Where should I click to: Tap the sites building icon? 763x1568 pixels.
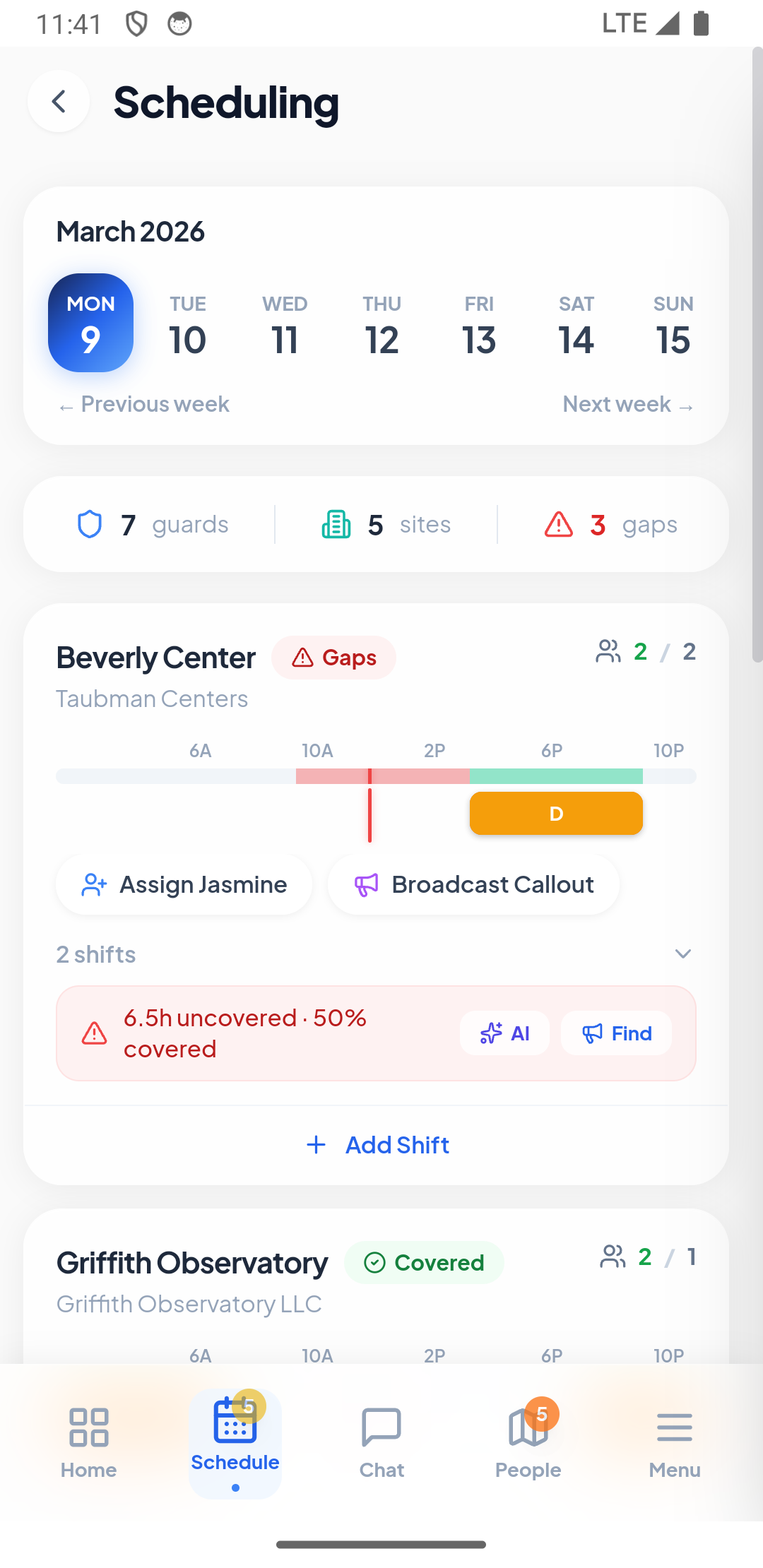click(x=336, y=525)
